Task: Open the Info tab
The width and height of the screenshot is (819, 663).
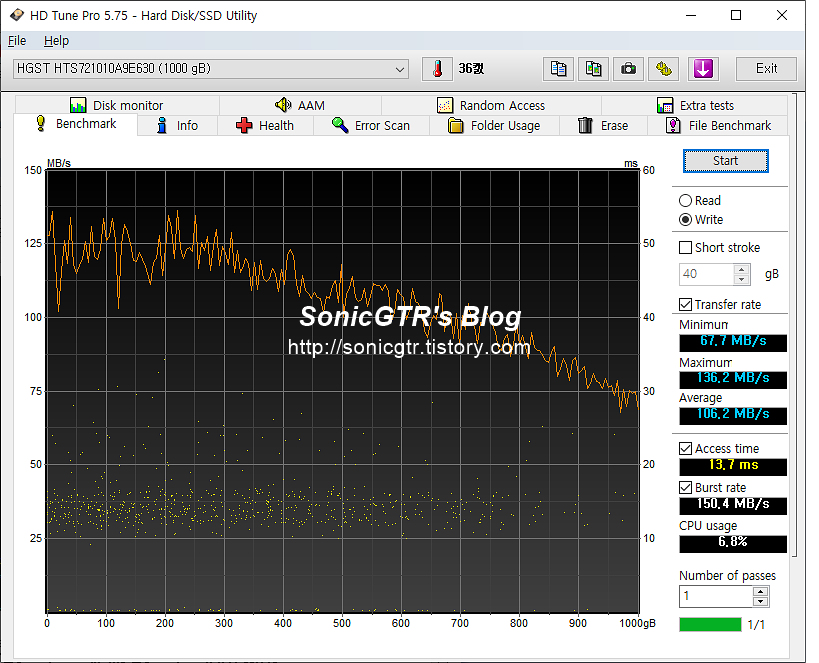Action: coord(178,126)
